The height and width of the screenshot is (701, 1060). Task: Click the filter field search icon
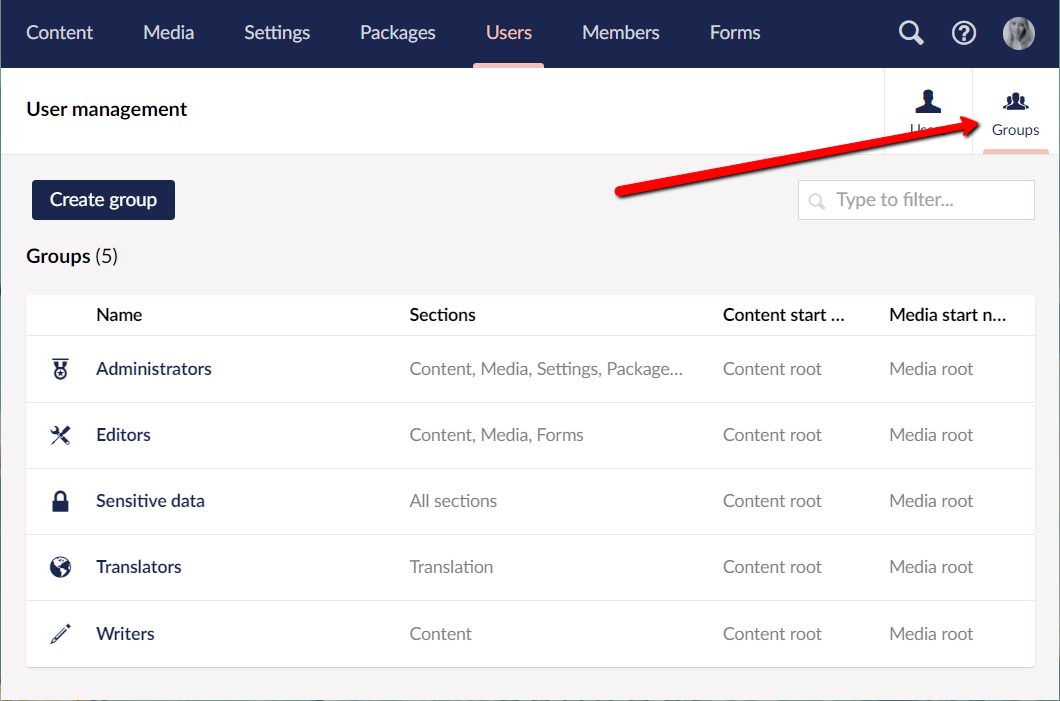817,201
